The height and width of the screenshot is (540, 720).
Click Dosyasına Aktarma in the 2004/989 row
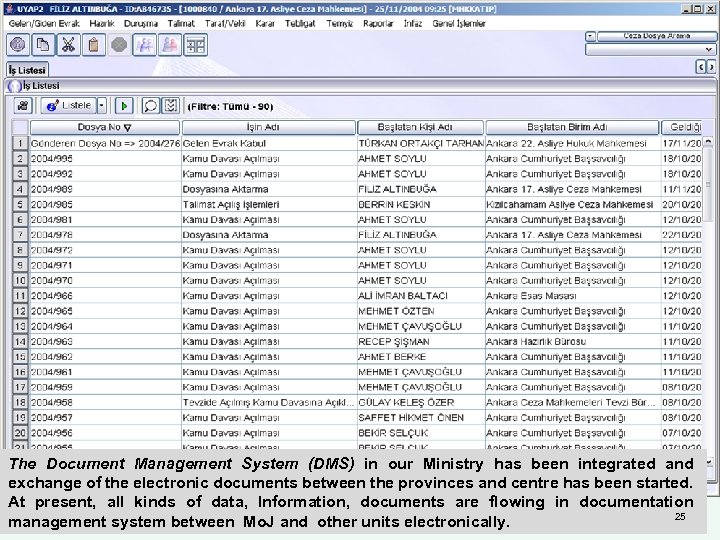coord(269,189)
